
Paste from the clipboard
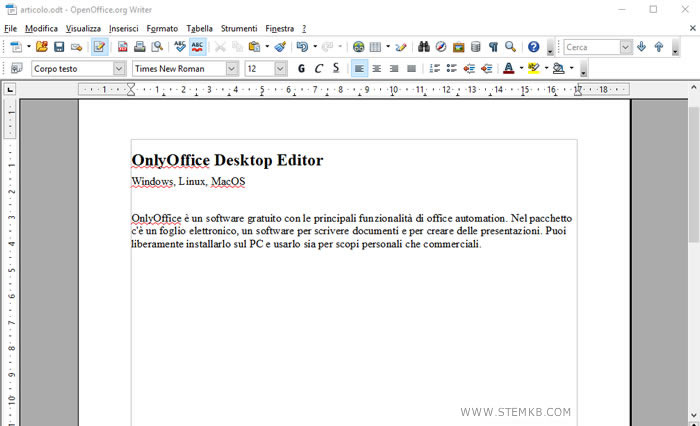pos(254,47)
